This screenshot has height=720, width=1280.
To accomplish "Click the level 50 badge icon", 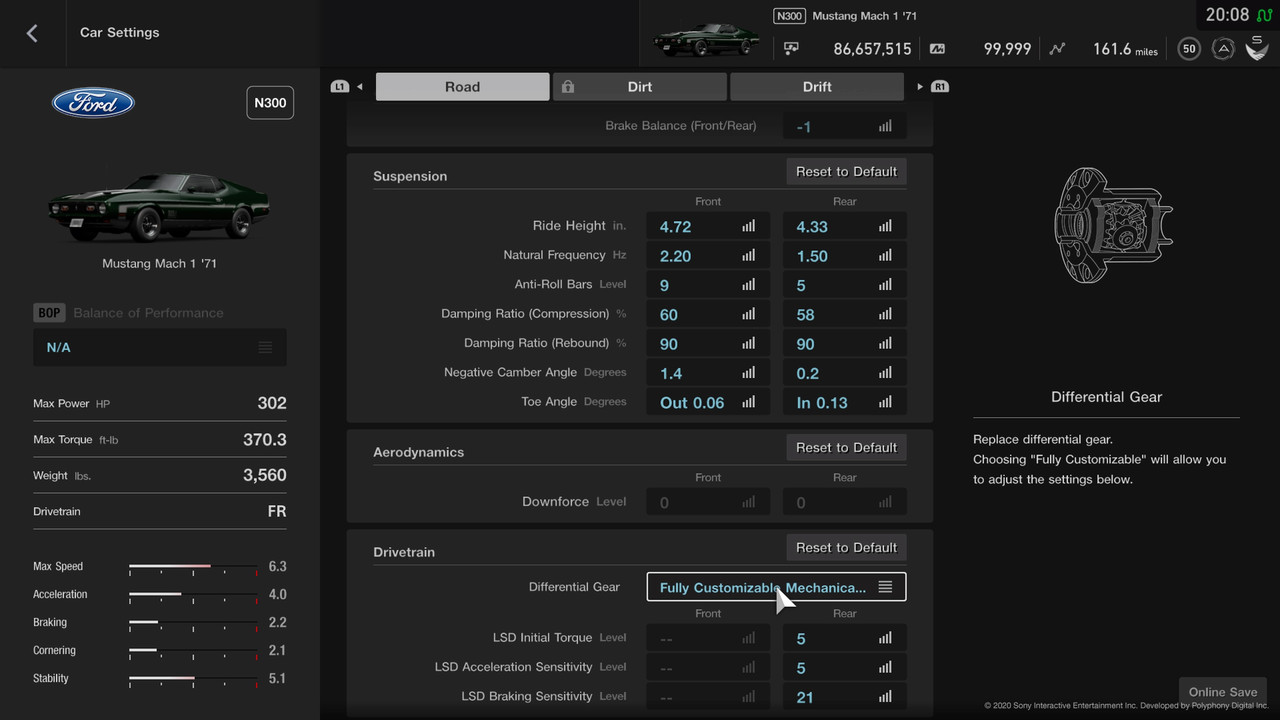I will tap(1189, 48).
